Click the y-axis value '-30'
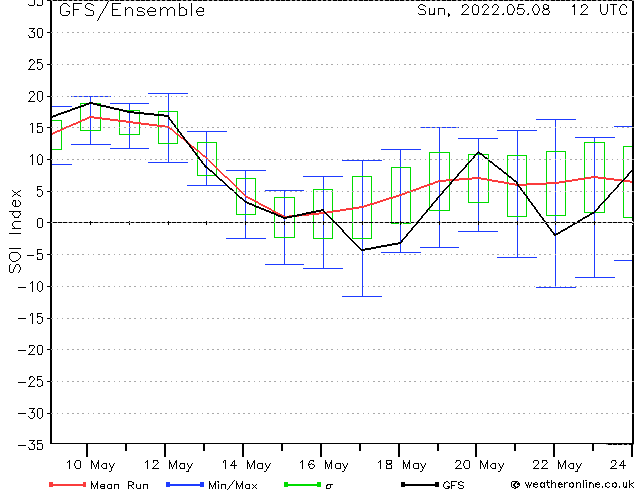The height and width of the screenshot is (490, 634). [31, 414]
